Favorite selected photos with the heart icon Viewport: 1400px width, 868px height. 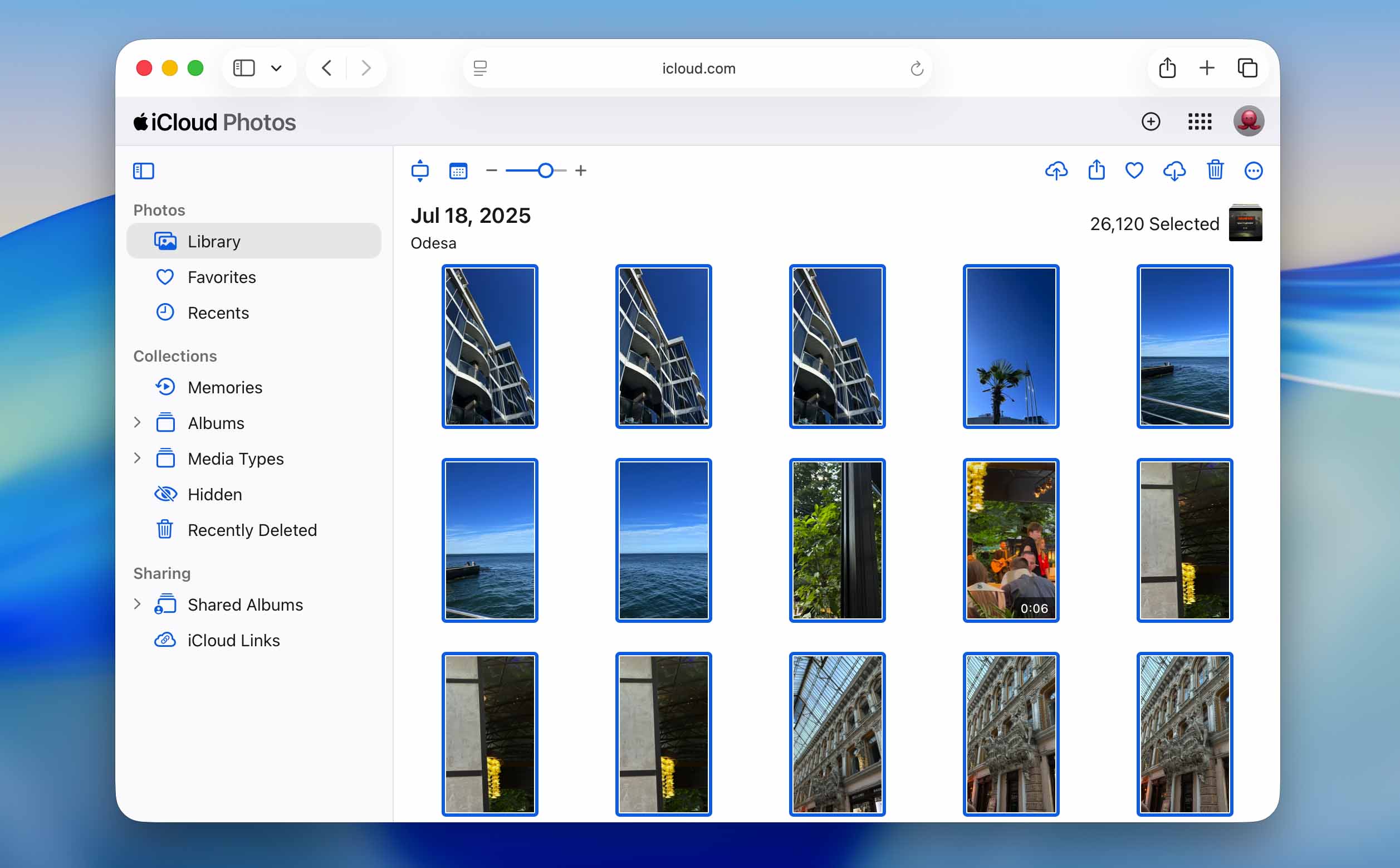(1134, 170)
